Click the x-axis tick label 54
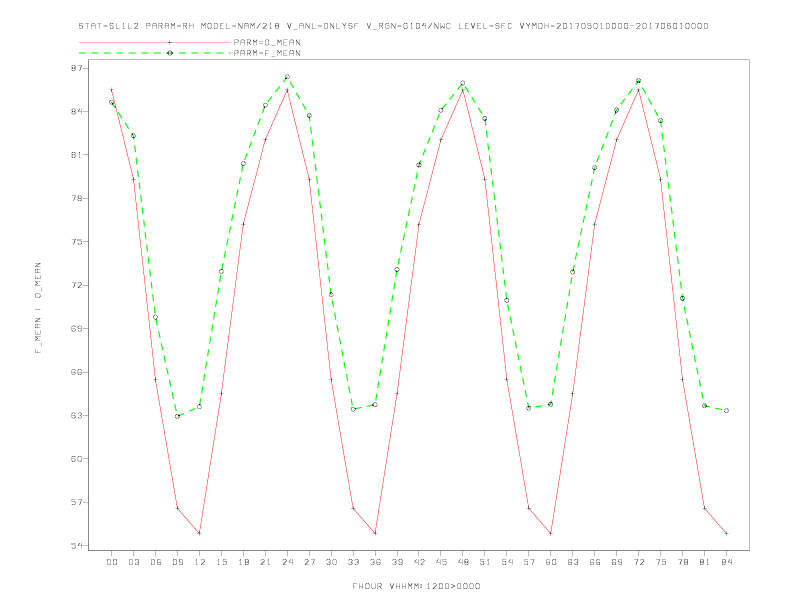 click(x=507, y=562)
